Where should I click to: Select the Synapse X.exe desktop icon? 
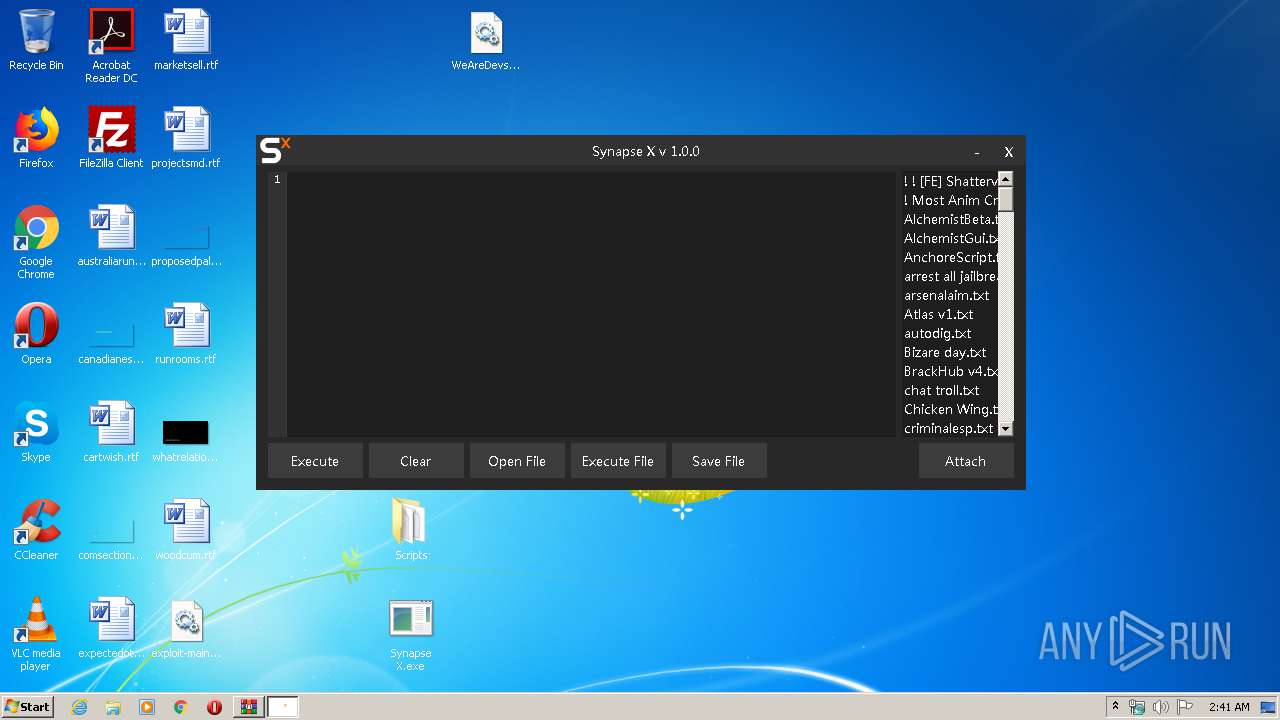(x=411, y=634)
